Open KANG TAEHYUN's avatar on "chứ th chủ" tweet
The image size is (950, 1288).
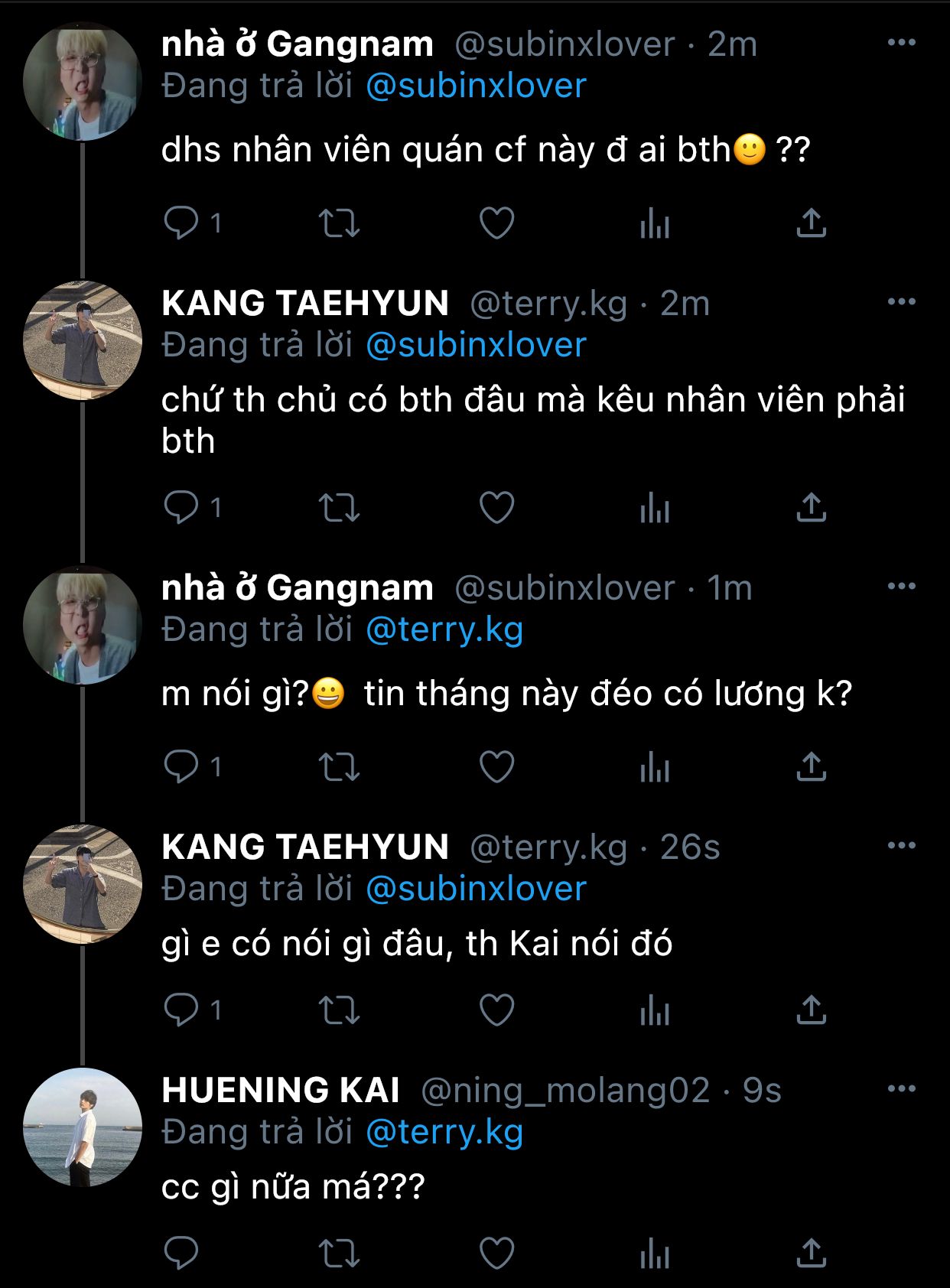click(x=83, y=340)
